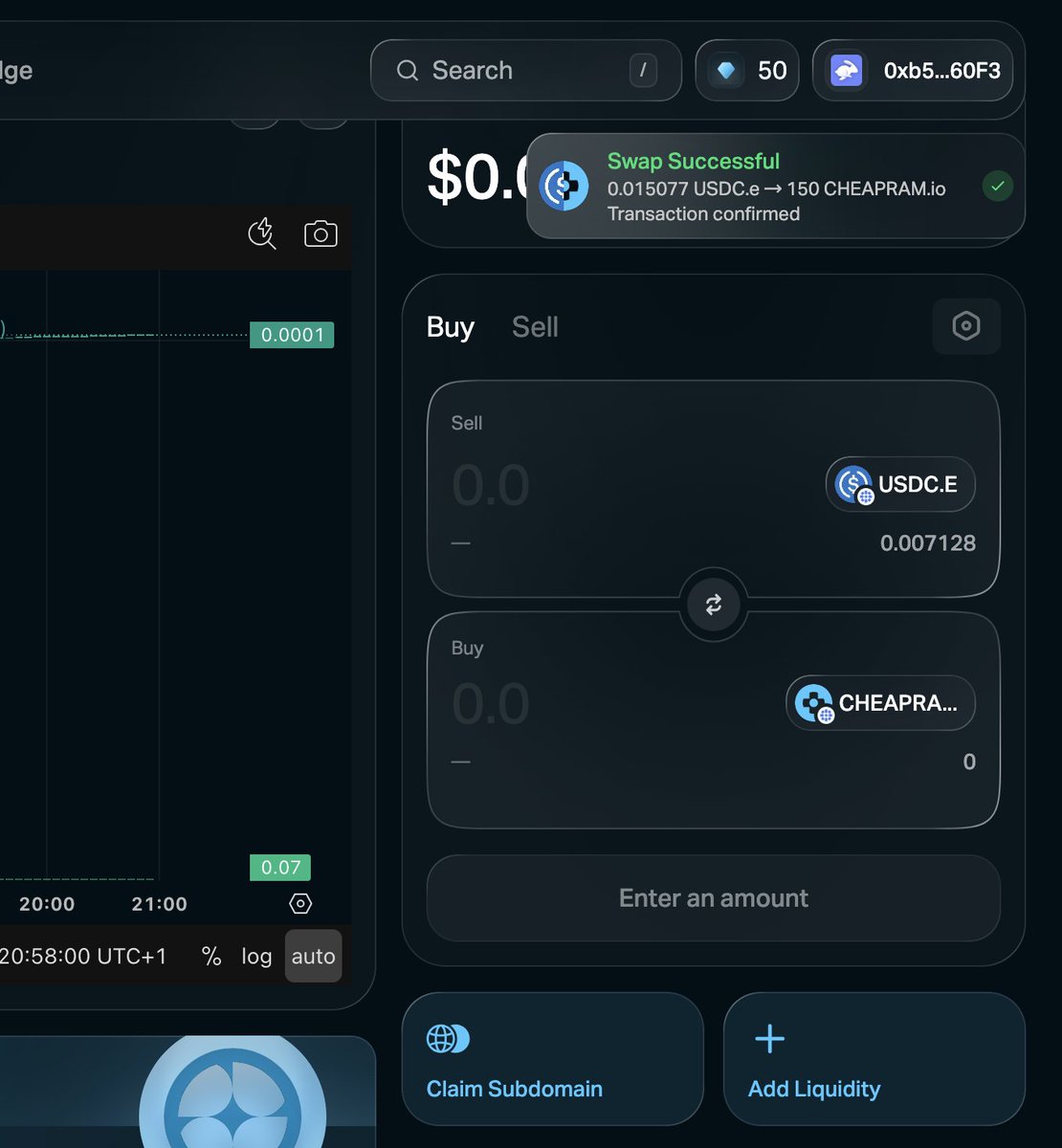Click the USDC.E coin icon

(852, 484)
